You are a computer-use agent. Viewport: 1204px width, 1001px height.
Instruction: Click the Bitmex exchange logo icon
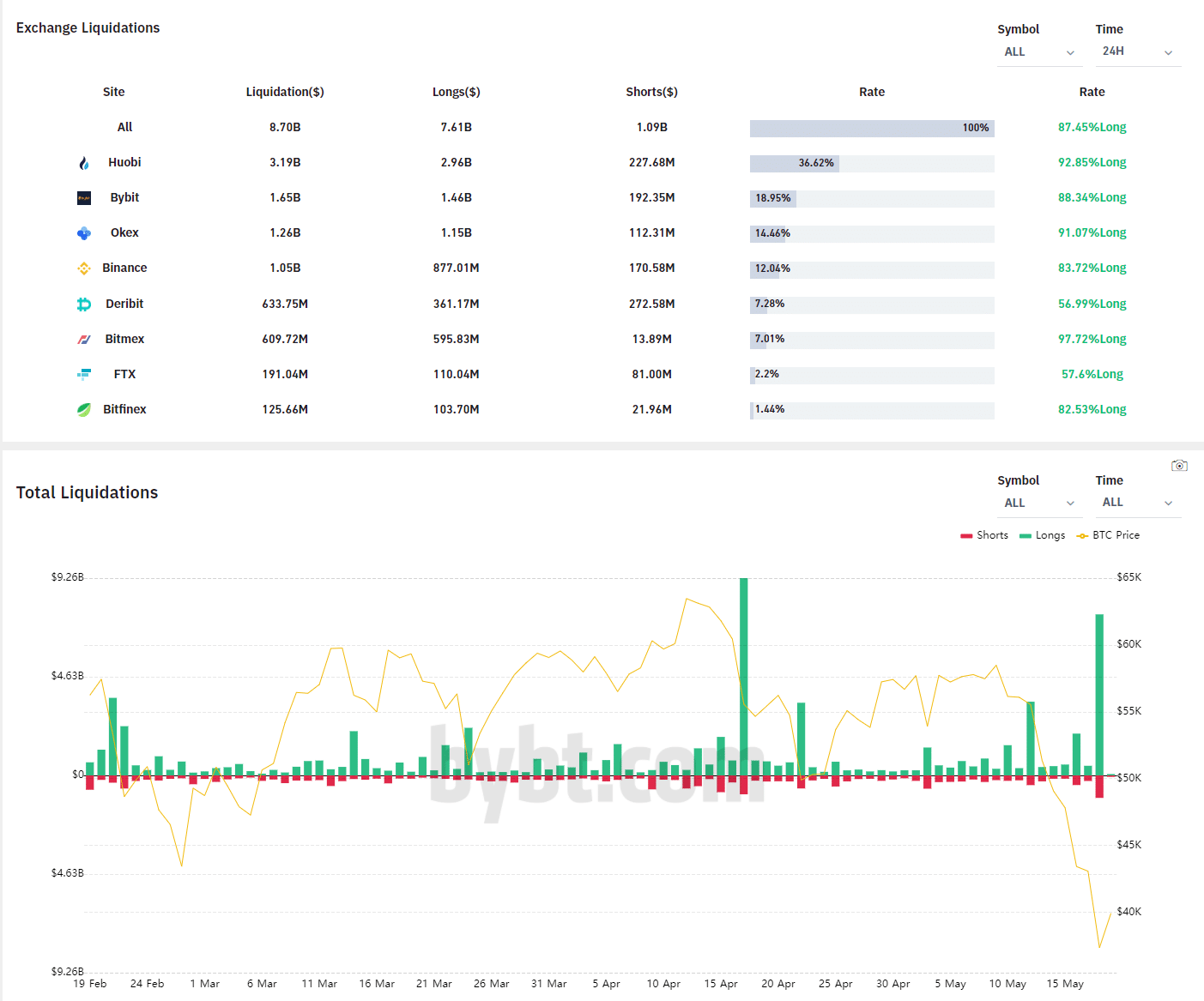click(84, 340)
